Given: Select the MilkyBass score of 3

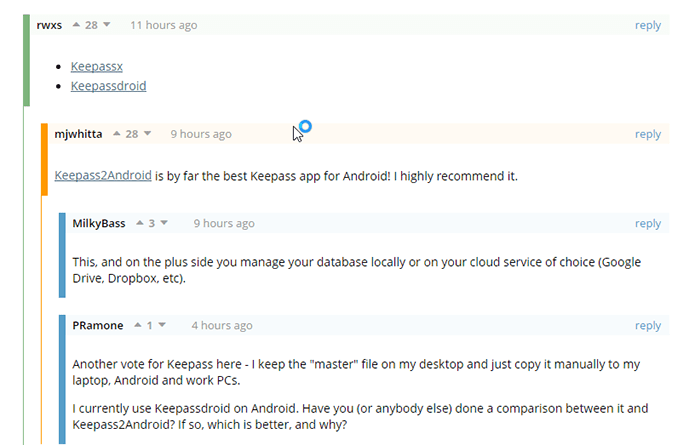Looking at the screenshot, I should point(152,223).
